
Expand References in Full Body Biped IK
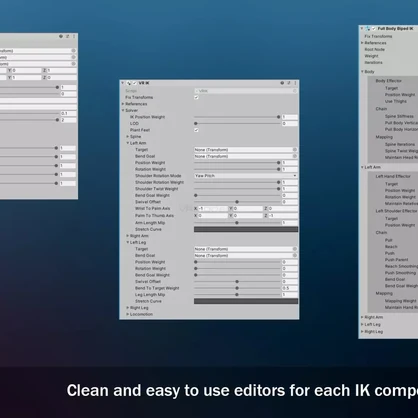click(362, 43)
